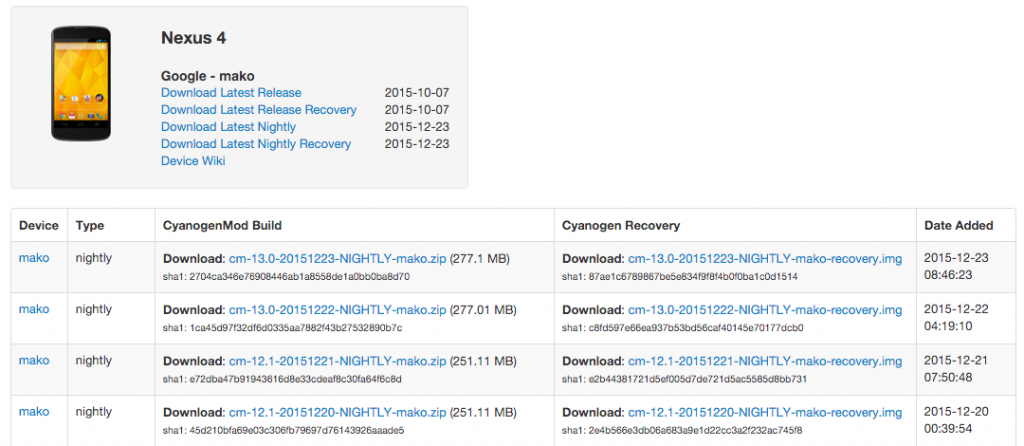
Task: Click the Cyanogen Recovery column header
Action: [x=621, y=225]
